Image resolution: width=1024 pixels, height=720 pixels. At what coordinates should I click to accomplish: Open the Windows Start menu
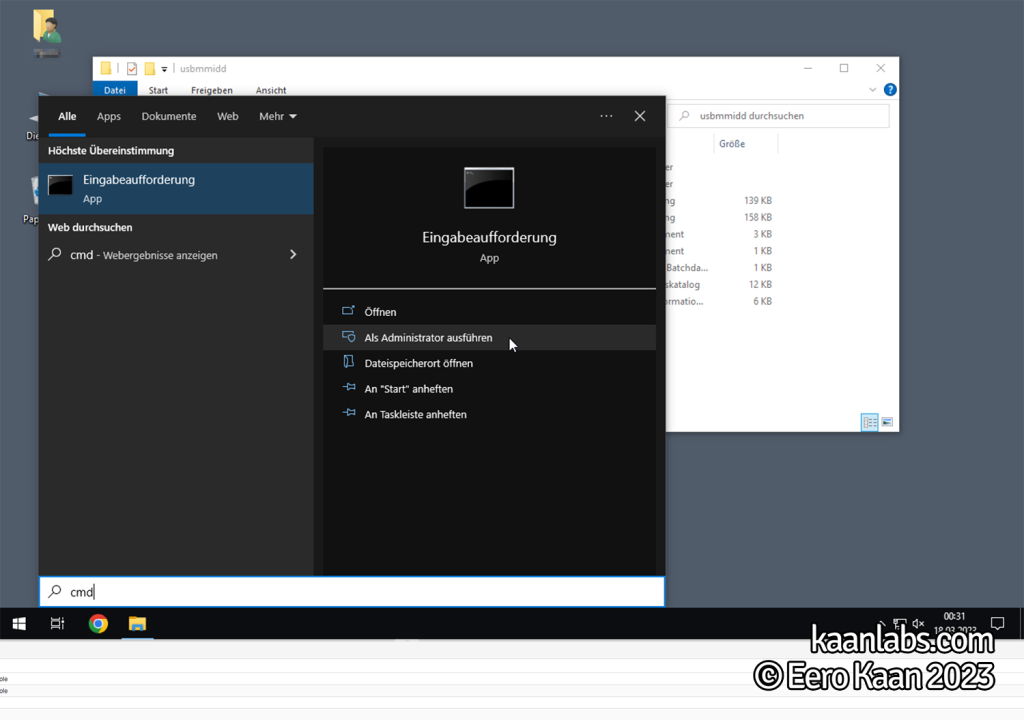(19, 624)
